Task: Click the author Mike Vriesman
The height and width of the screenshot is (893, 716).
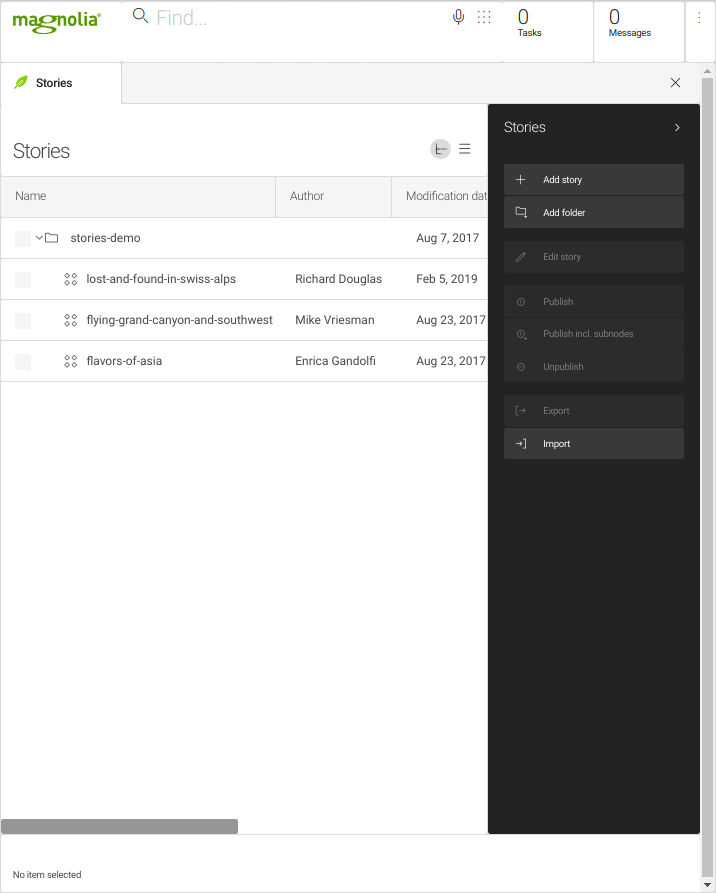Action: pos(335,320)
